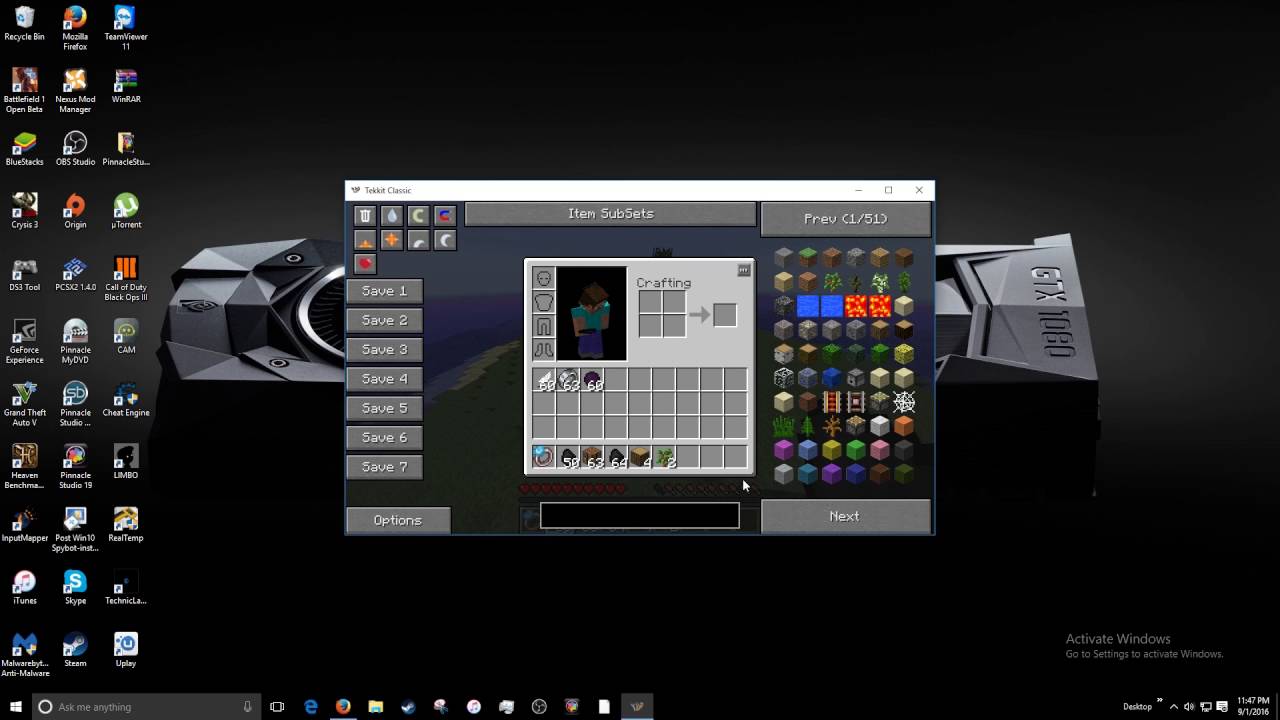Viewport: 1280px width, 720px height.
Task: Toggle rain with the water drop icon
Action: coord(392,216)
